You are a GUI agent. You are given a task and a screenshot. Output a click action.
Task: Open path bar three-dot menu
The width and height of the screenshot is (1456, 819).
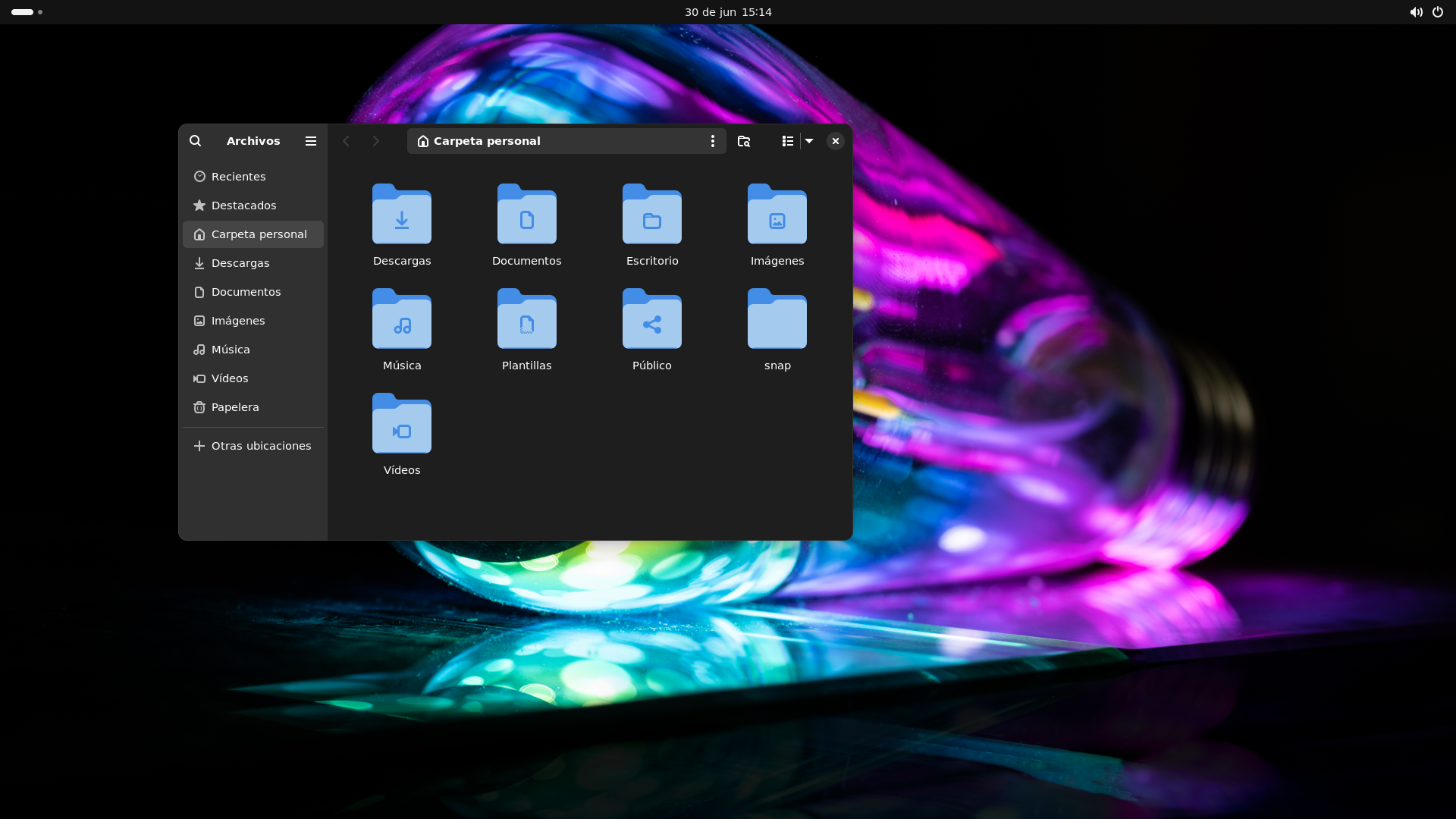pos(712,141)
